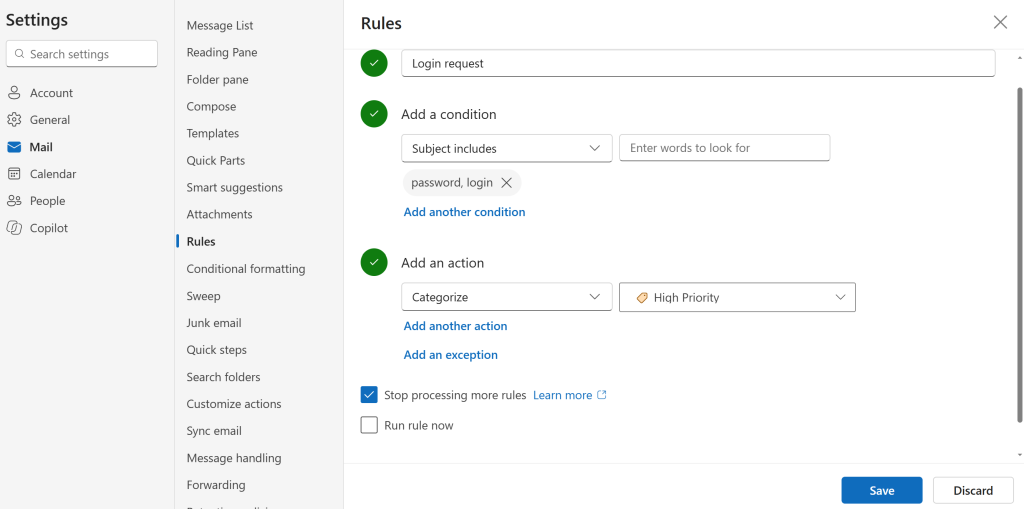1024x509 pixels.
Task: Open Search folders settings
Action: pyautogui.click(x=223, y=377)
